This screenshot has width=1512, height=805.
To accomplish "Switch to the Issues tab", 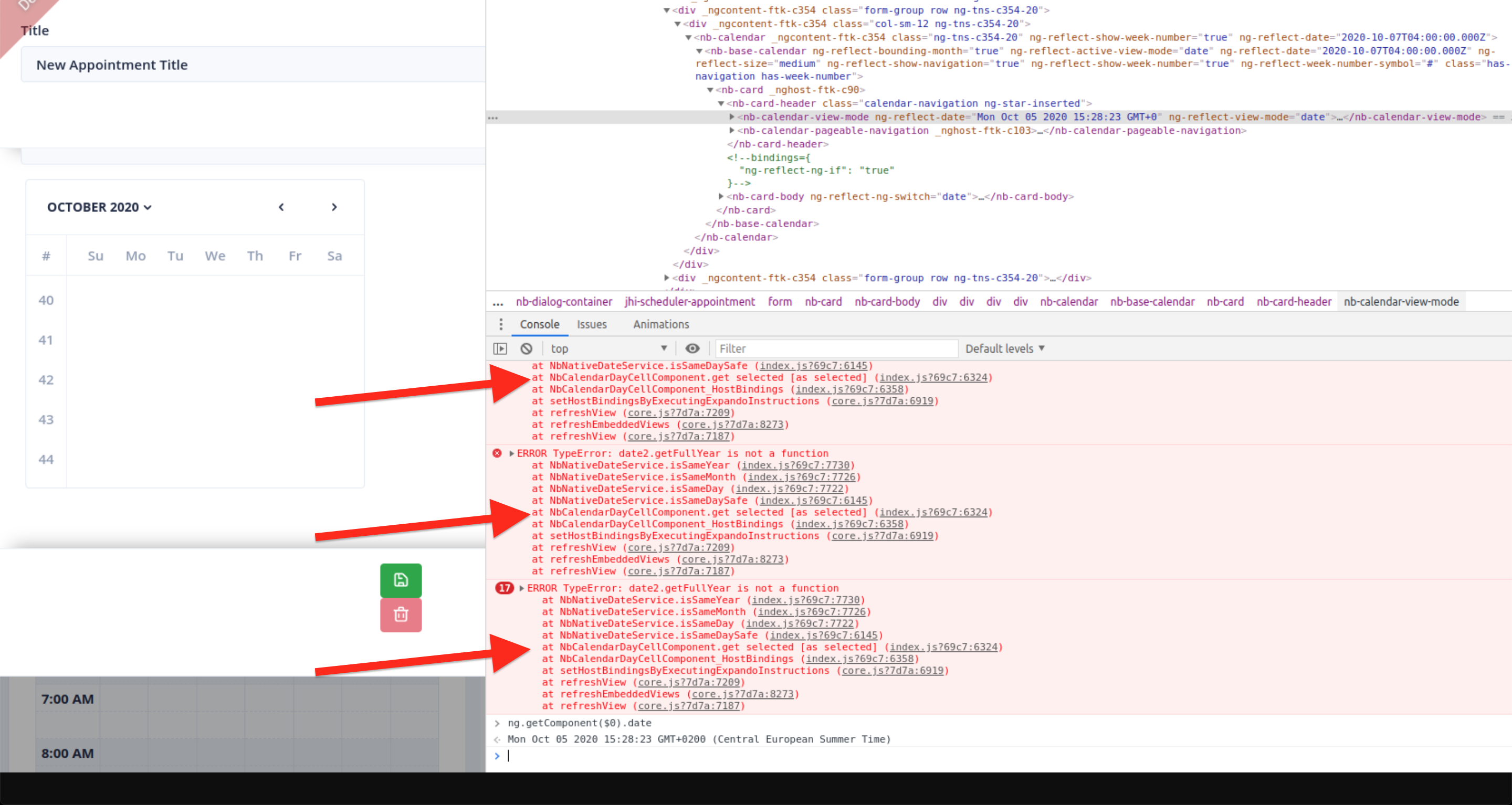I will (591, 324).
